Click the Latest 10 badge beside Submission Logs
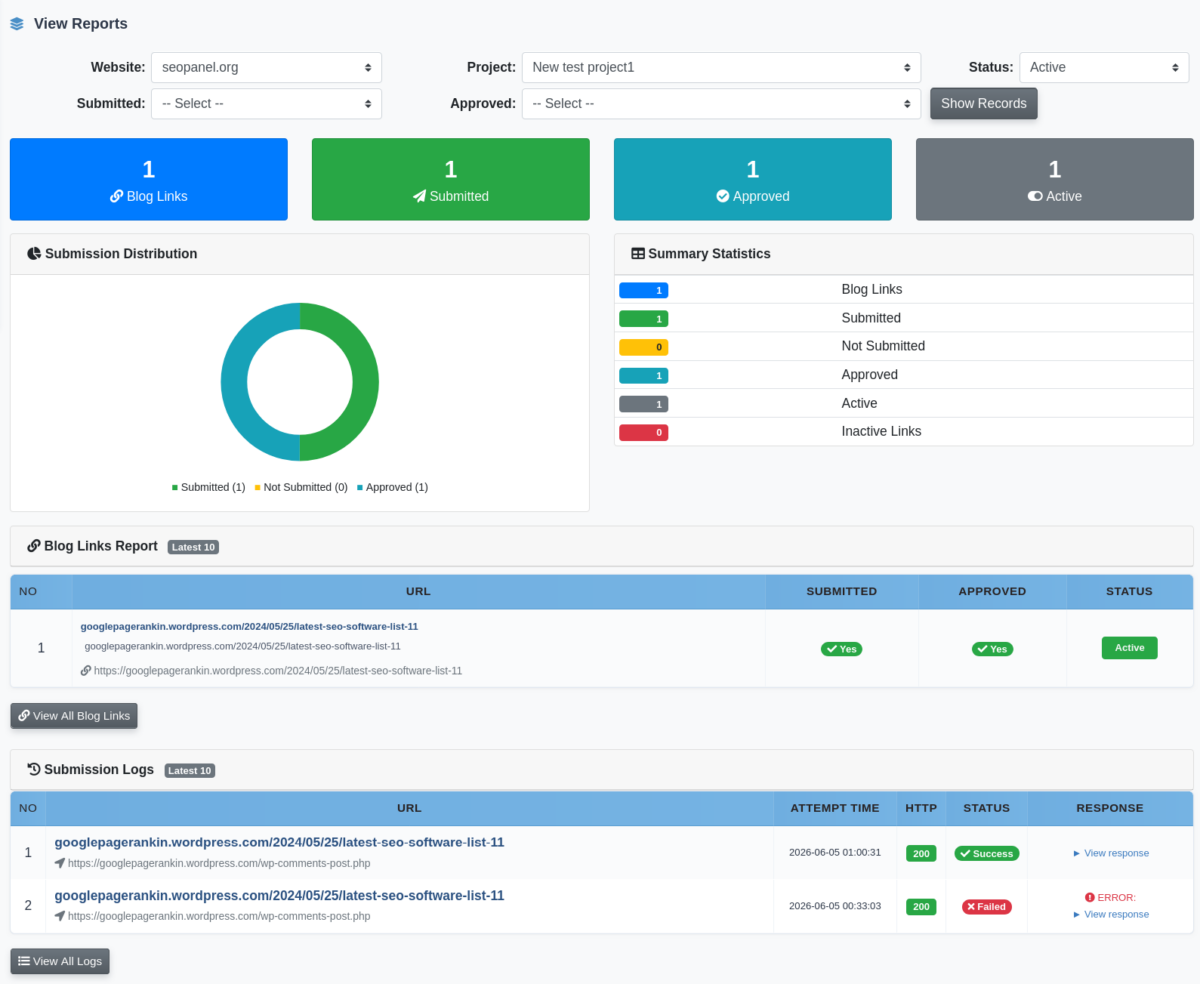Screen dimensions: 1200x984 (x=190, y=770)
